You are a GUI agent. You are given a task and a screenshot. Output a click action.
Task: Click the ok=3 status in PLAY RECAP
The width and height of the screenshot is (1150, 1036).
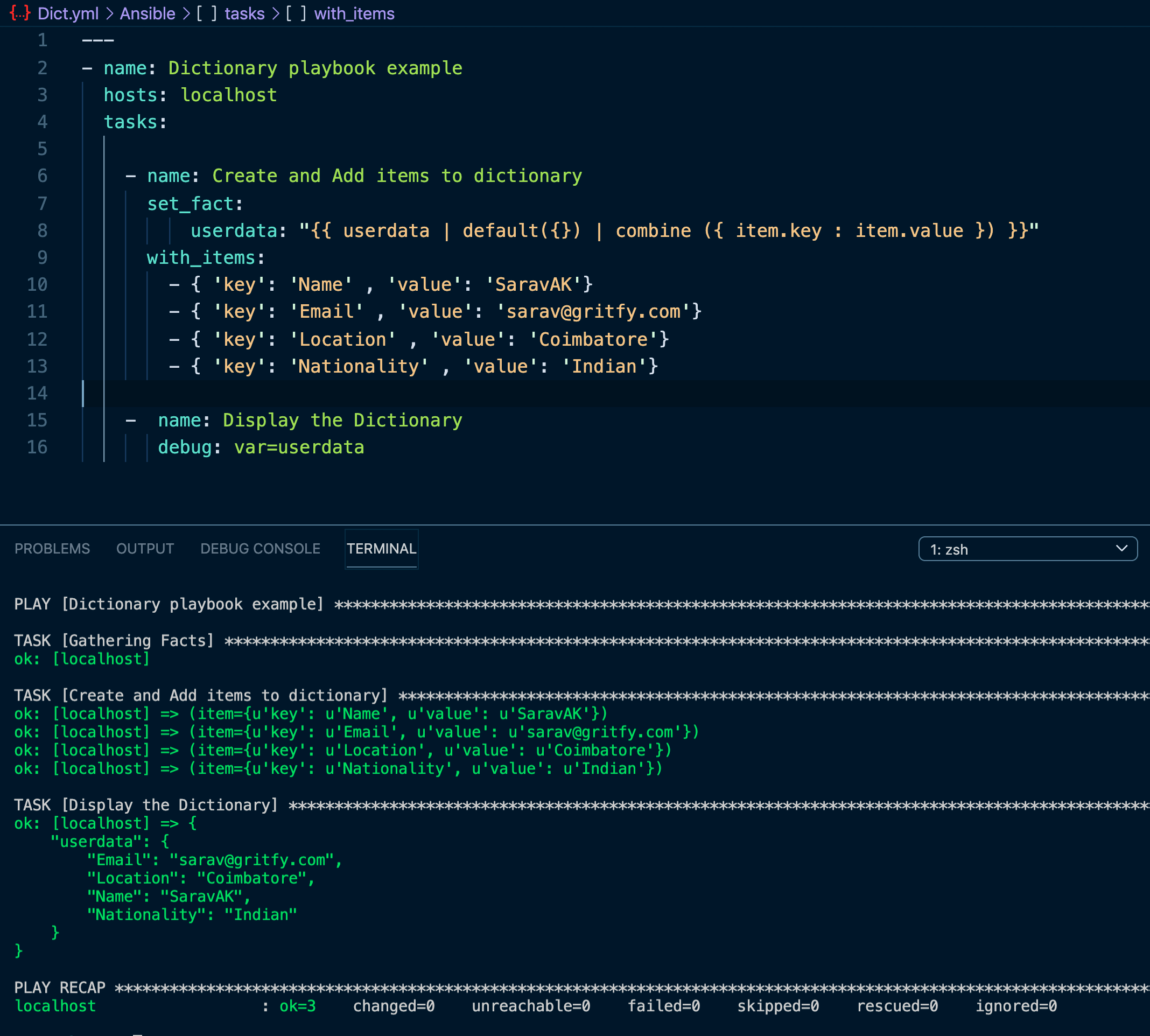[297, 1006]
